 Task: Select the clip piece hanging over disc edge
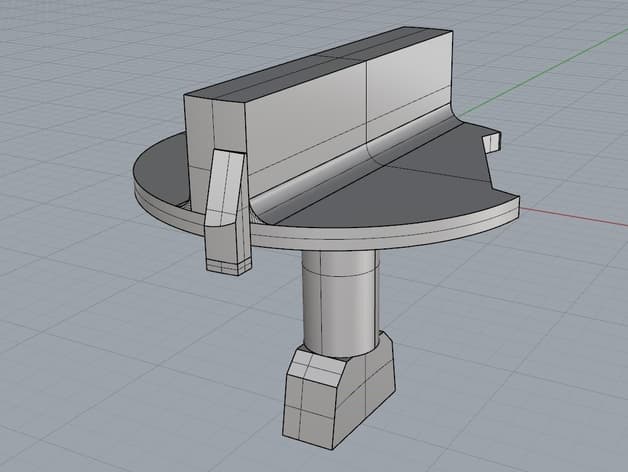pos(226,212)
